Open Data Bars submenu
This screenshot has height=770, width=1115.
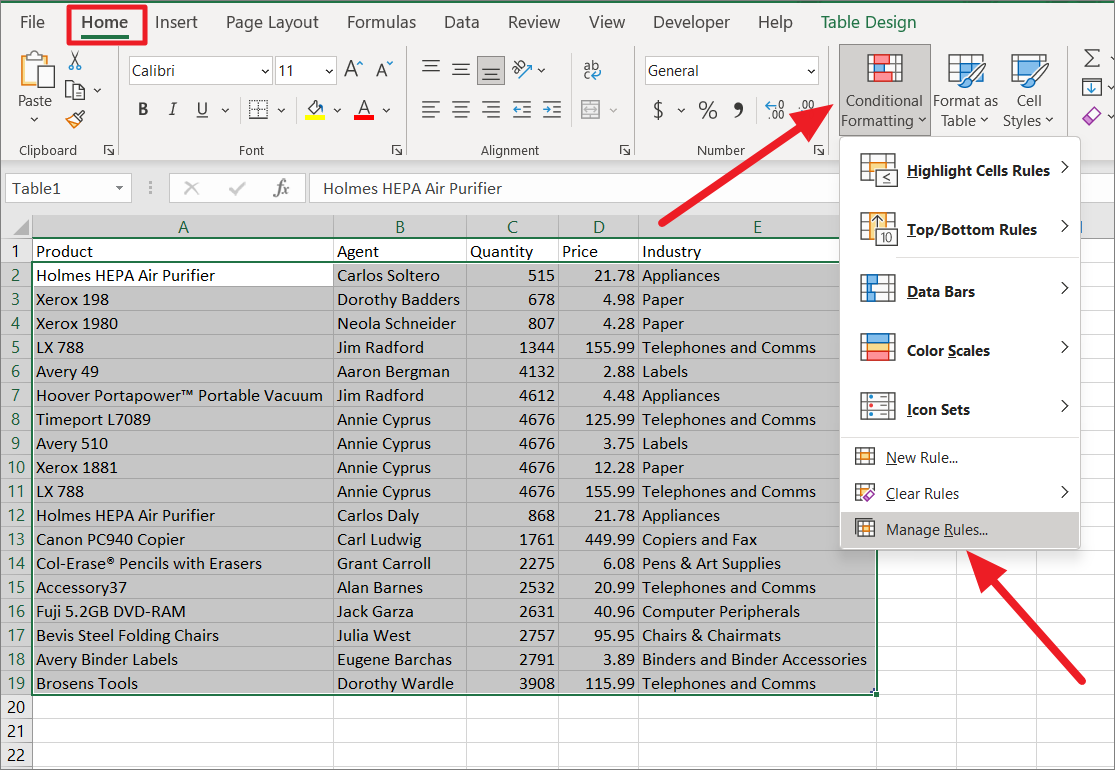960,290
